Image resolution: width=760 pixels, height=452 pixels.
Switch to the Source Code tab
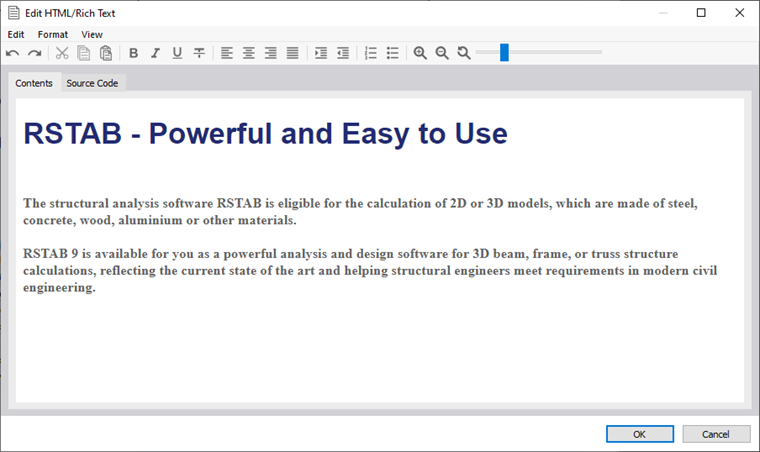click(92, 83)
